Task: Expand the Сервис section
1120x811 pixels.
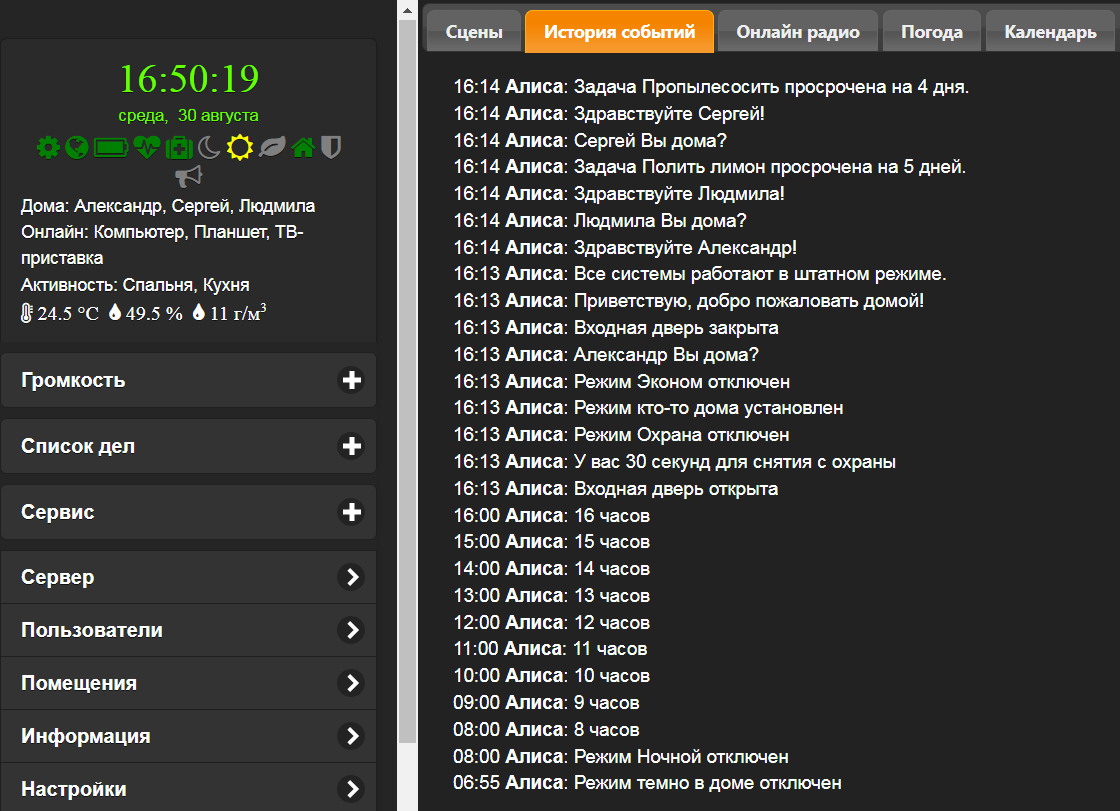Action: (x=189, y=512)
